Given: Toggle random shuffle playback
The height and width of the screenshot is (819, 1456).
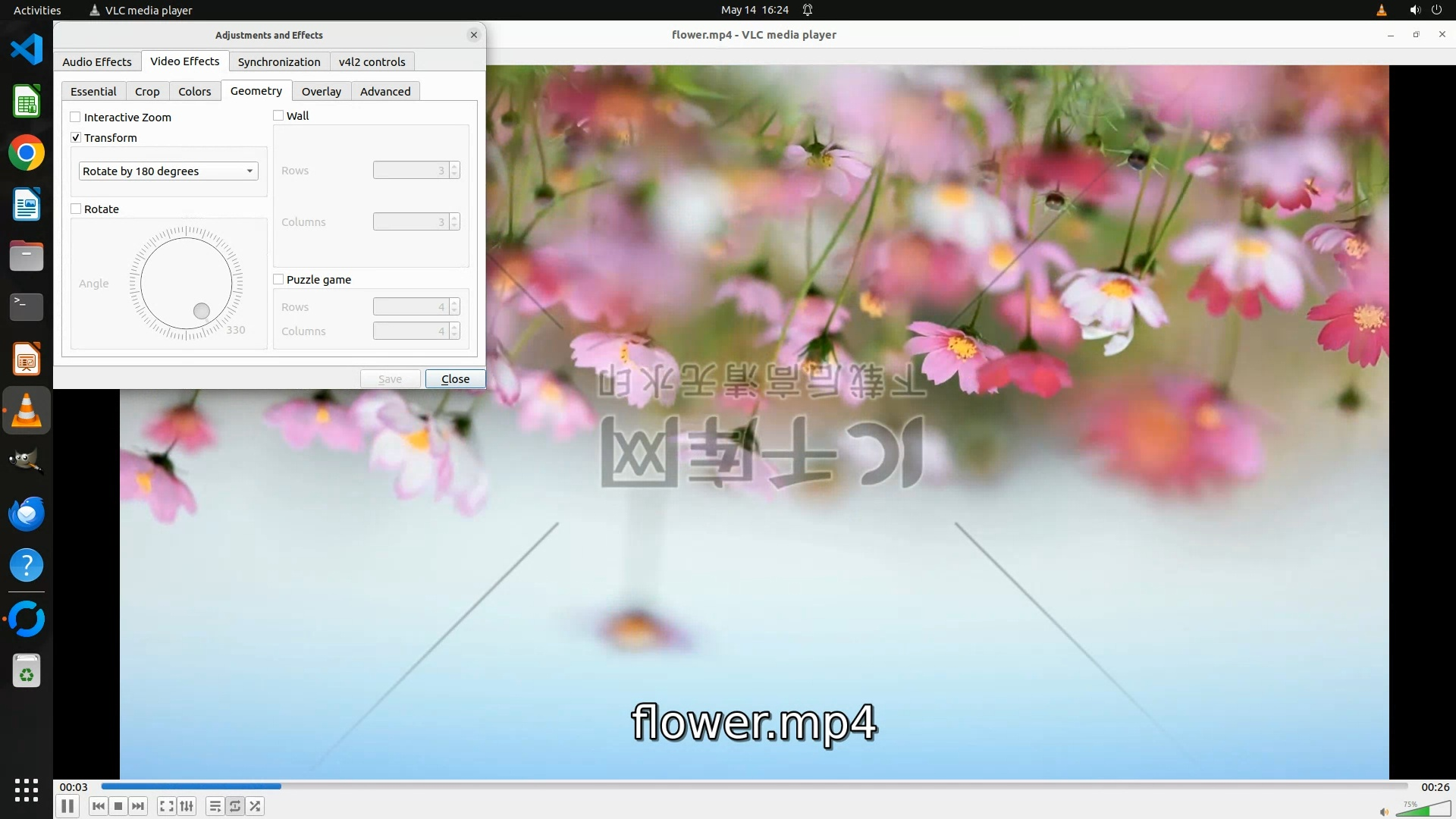Looking at the screenshot, I should [x=256, y=806].
